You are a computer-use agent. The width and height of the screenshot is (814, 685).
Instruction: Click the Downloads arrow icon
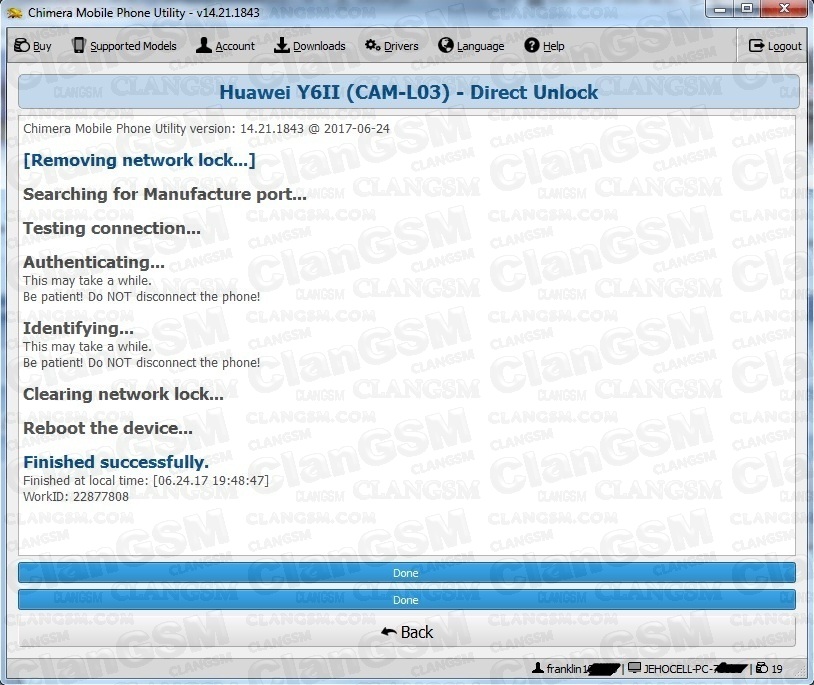281,45
